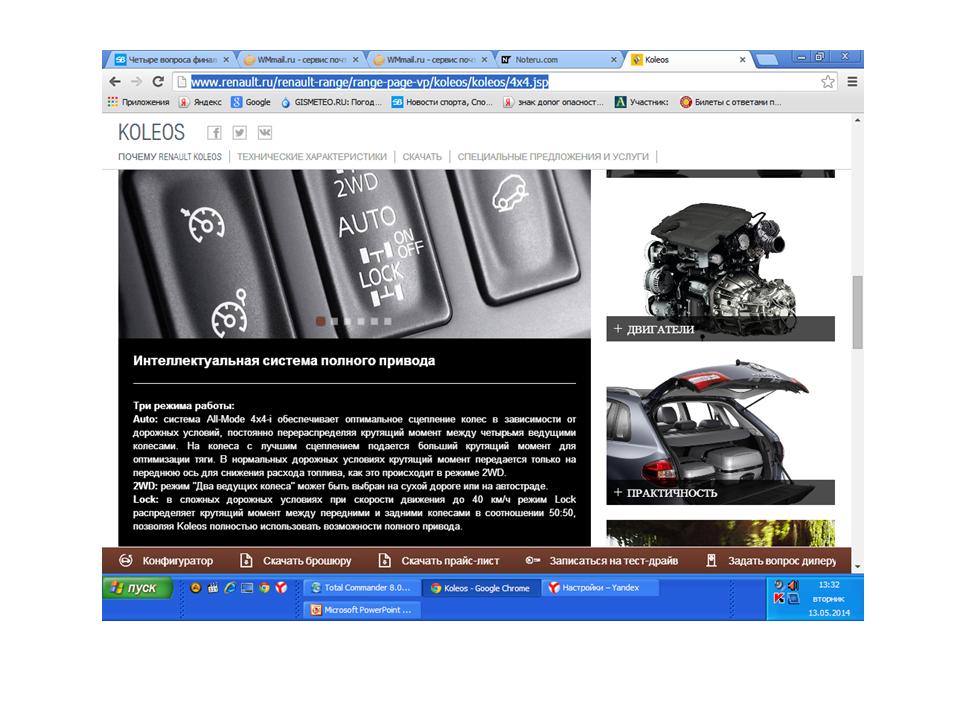
Task: Launch Yandex browser from quick launch
Action: click(x=281, y=588)
